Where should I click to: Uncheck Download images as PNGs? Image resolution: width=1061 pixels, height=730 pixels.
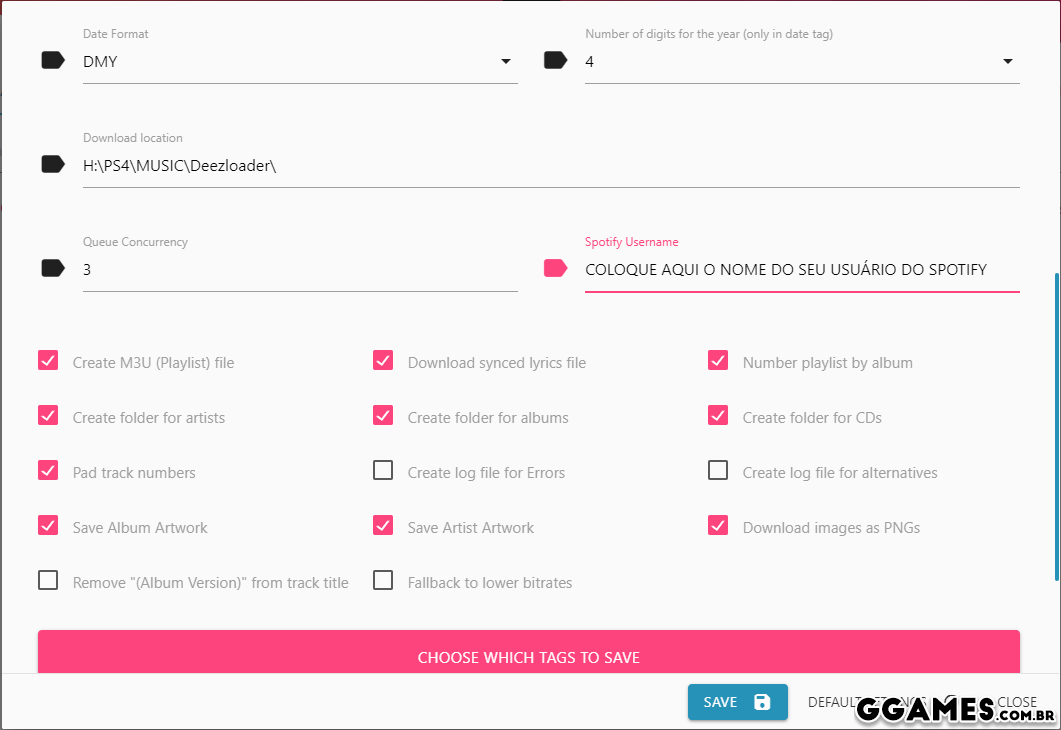click(x=718, y=526)
